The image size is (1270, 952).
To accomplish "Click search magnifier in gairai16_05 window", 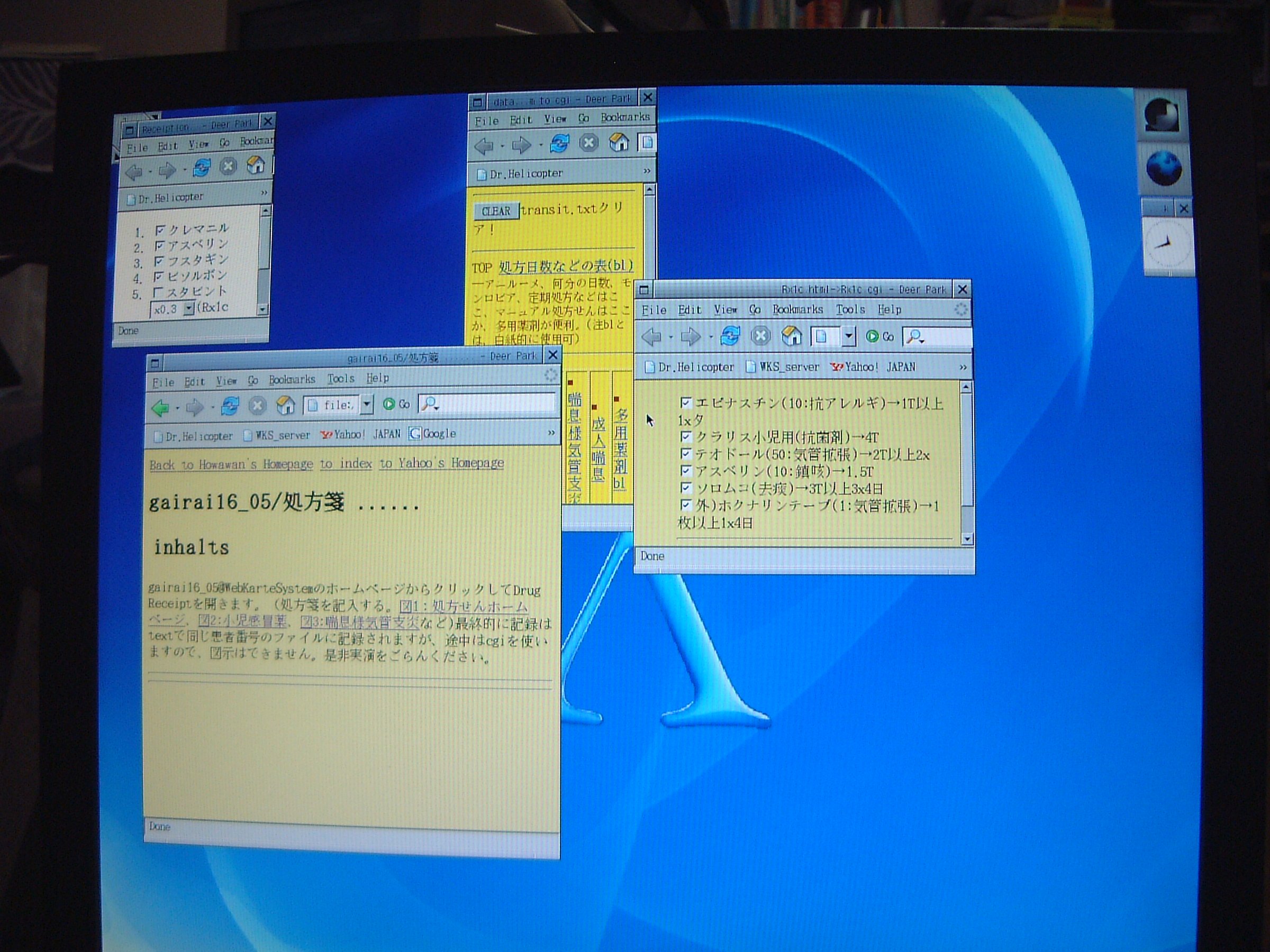I will point(430,404).
